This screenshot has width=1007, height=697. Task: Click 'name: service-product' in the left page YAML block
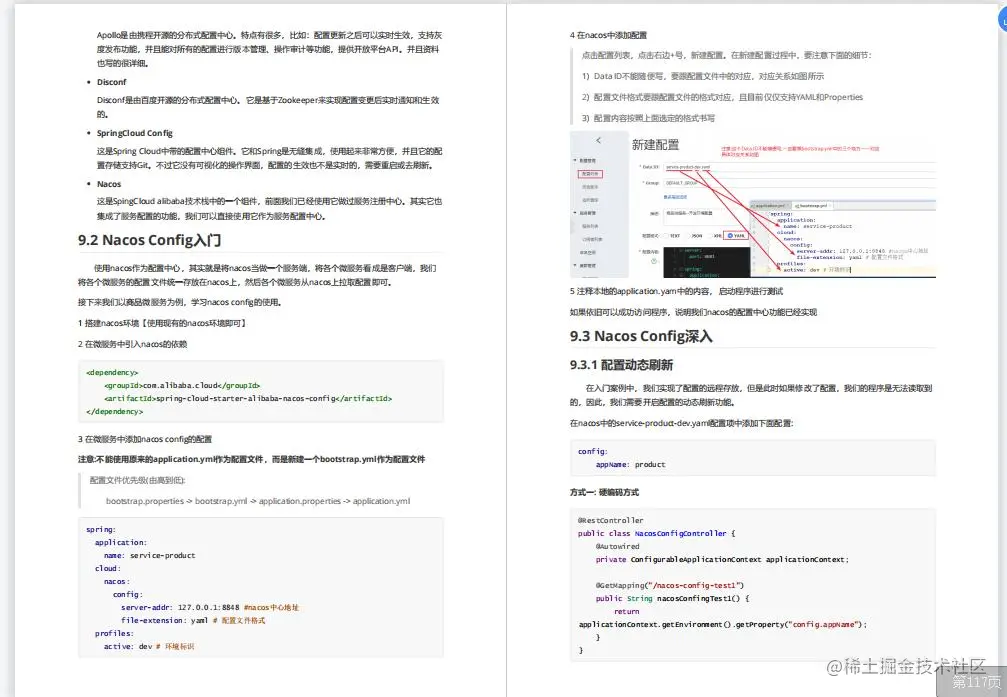150,556
